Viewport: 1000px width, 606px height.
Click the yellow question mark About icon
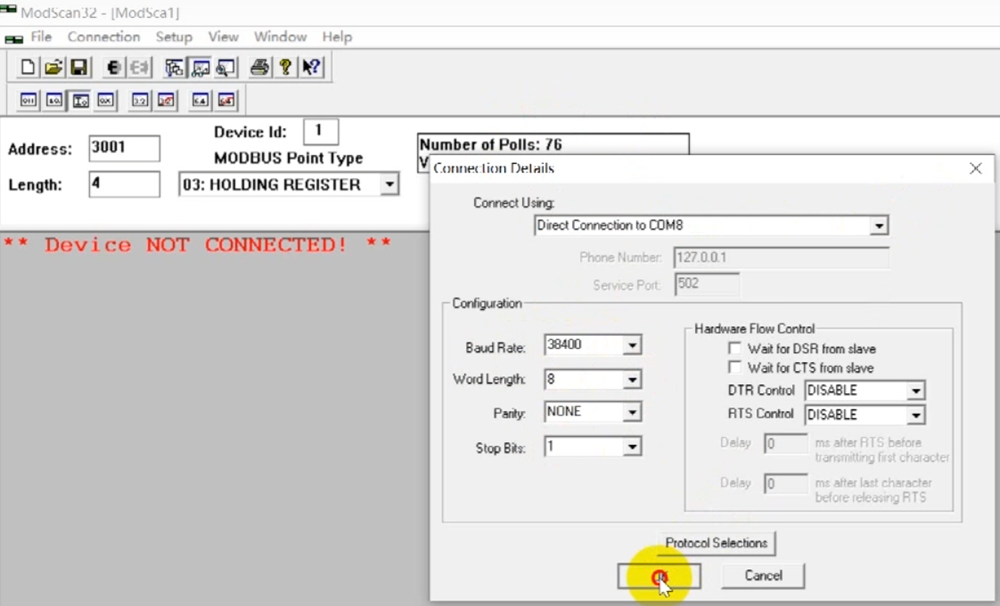(285, 68)
